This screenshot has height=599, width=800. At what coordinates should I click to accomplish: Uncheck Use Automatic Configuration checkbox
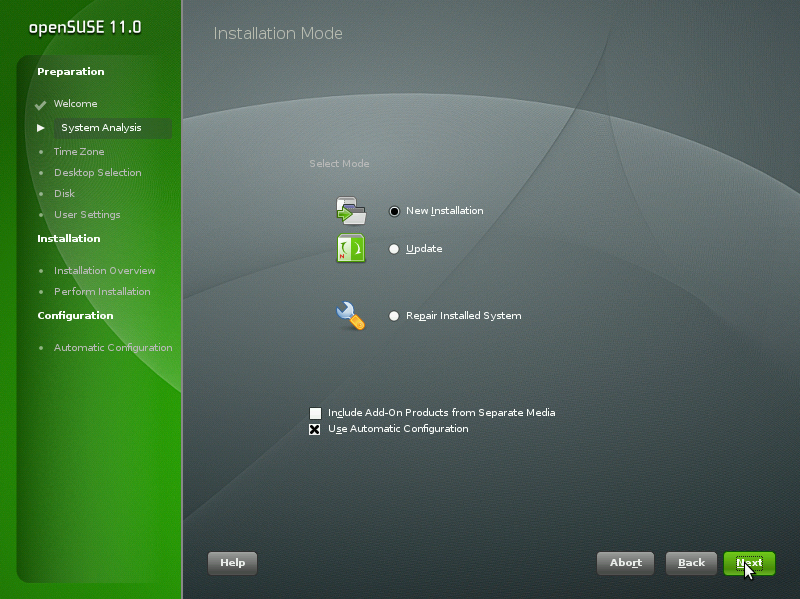(x=315, y=429)
